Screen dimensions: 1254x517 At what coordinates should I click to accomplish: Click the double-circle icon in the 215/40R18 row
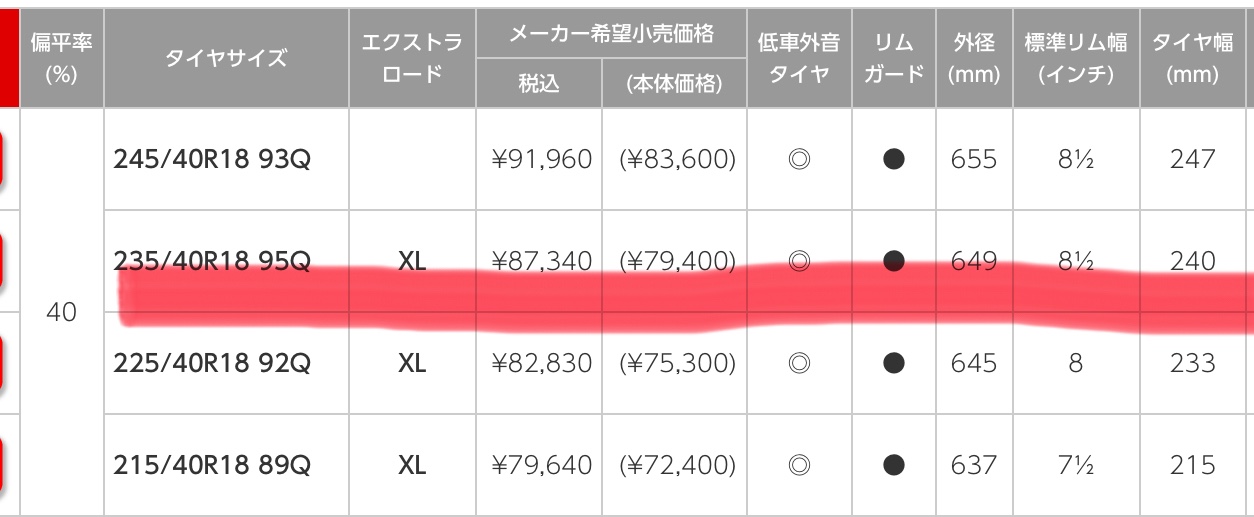798,465
